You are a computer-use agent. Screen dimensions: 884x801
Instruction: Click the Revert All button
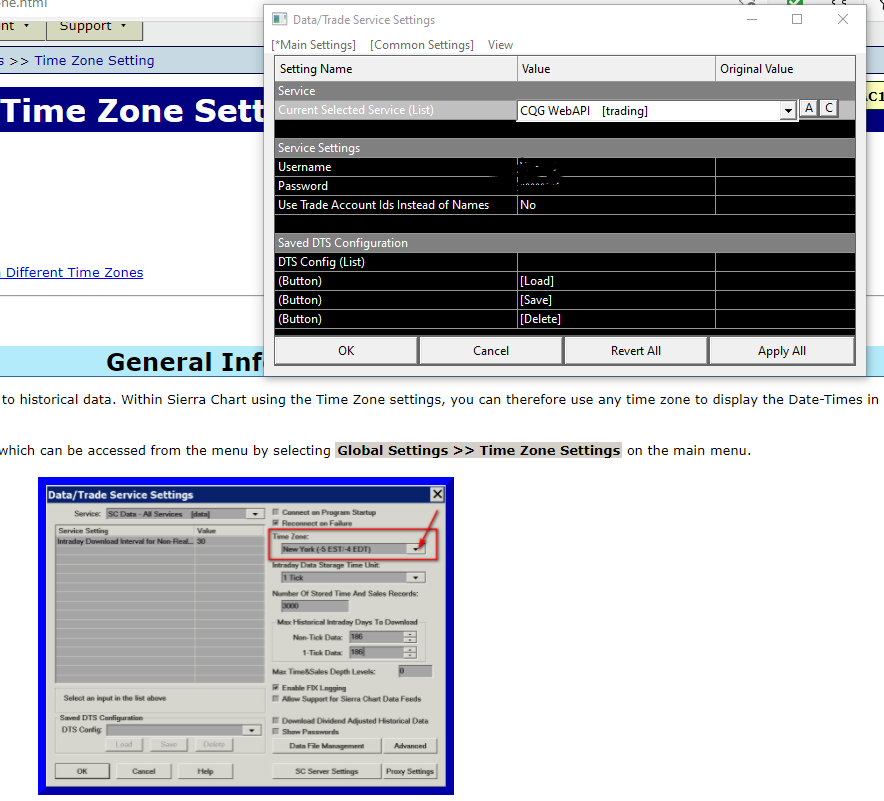click(636, 351)
